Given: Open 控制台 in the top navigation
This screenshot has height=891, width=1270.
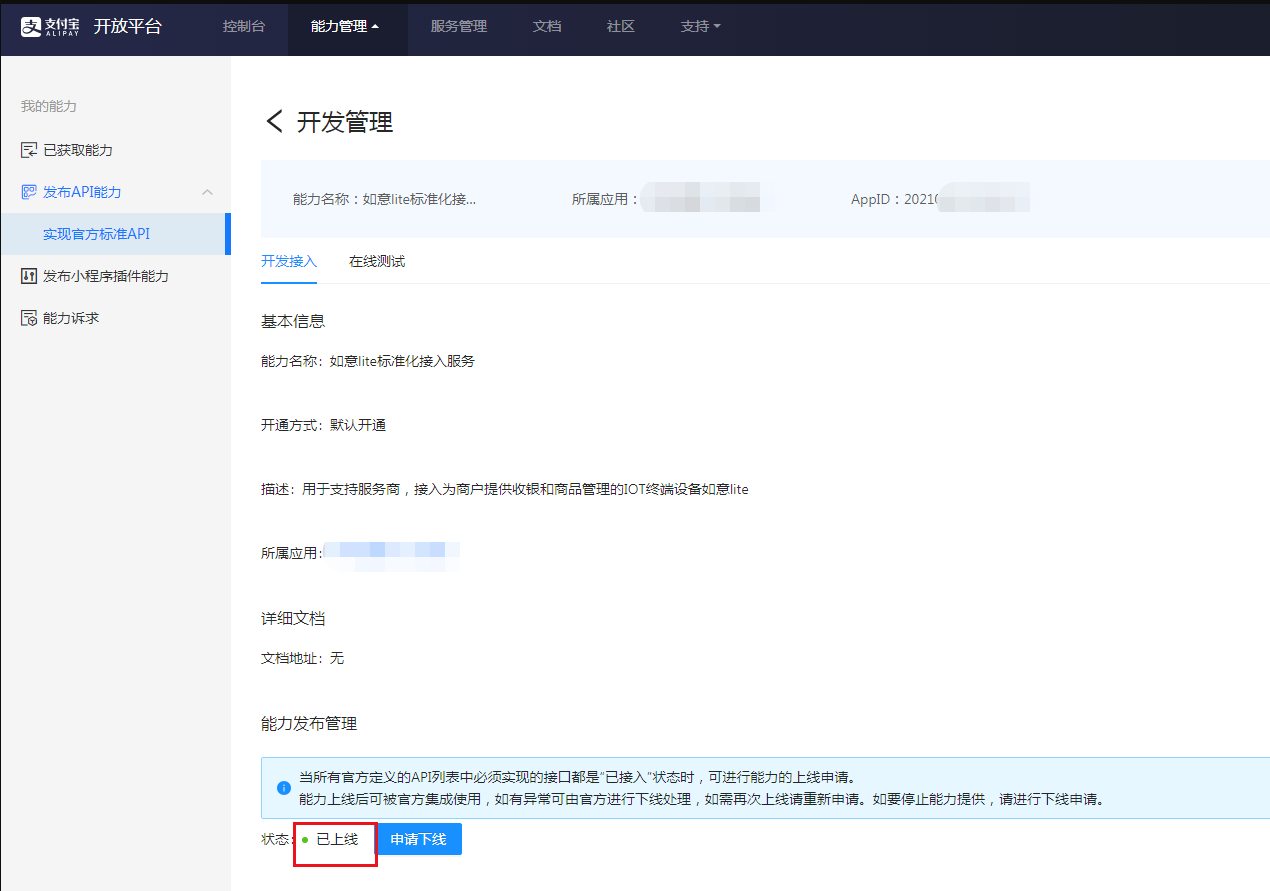Looking at the screenshot, I should click(x=244, y=27).
